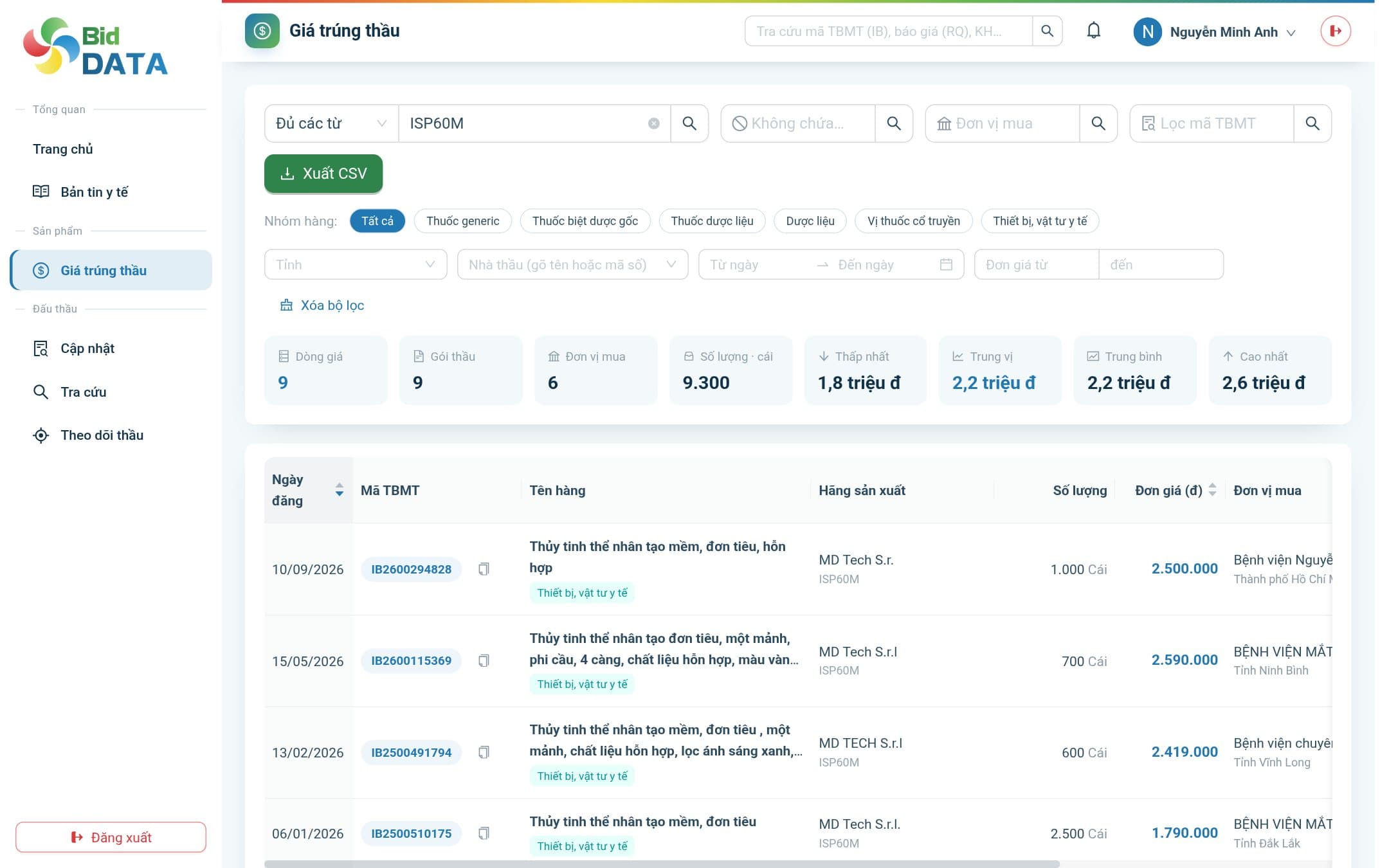Open Đủ các từ match dropdown
The image size is (1389, 868).
(x=331, y=123)
